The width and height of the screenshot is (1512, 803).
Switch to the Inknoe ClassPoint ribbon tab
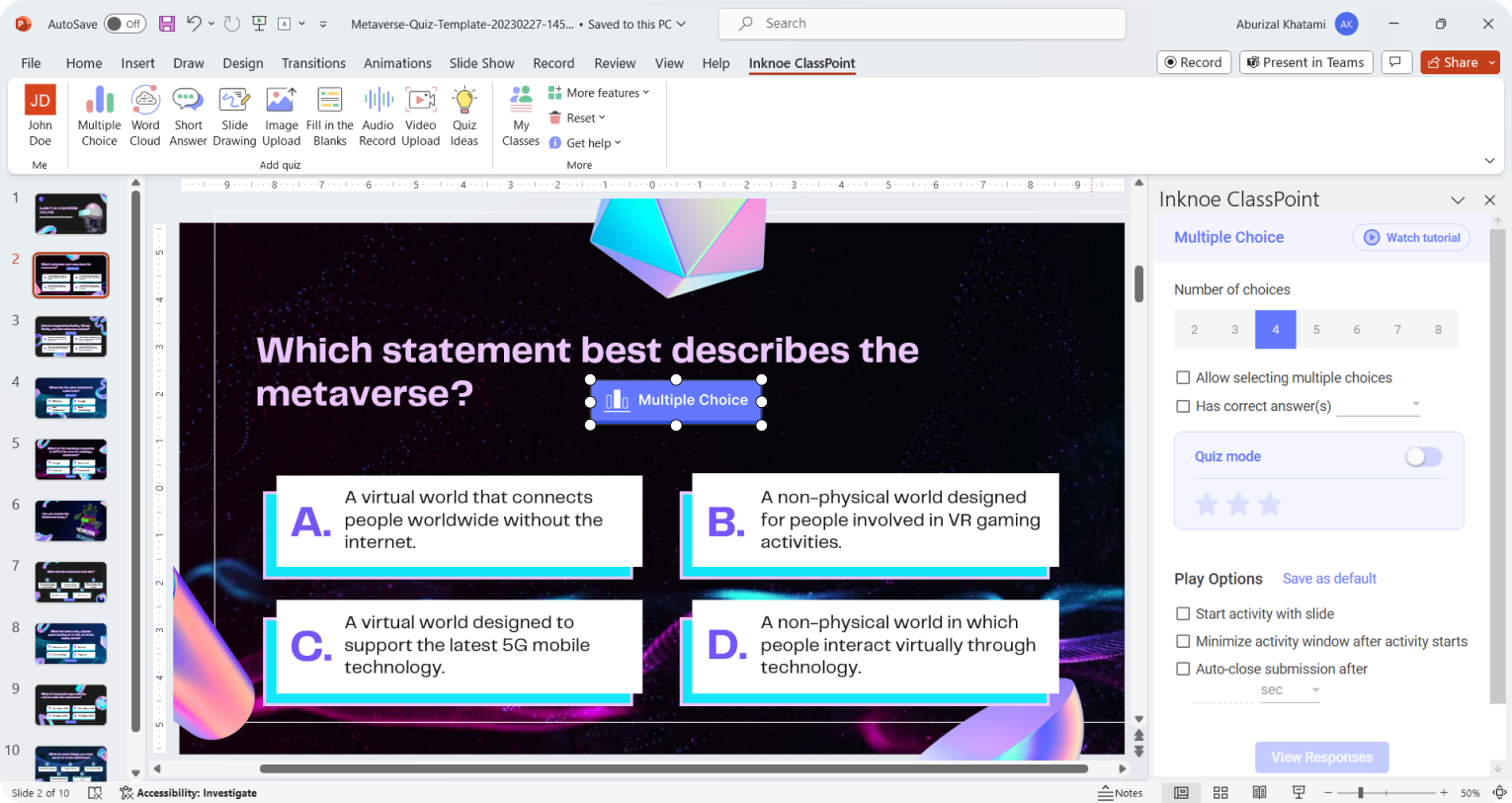tap(801, 62)
